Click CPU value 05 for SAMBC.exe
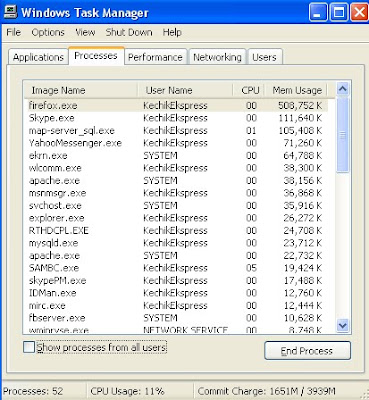 click(x=251, y=268)
